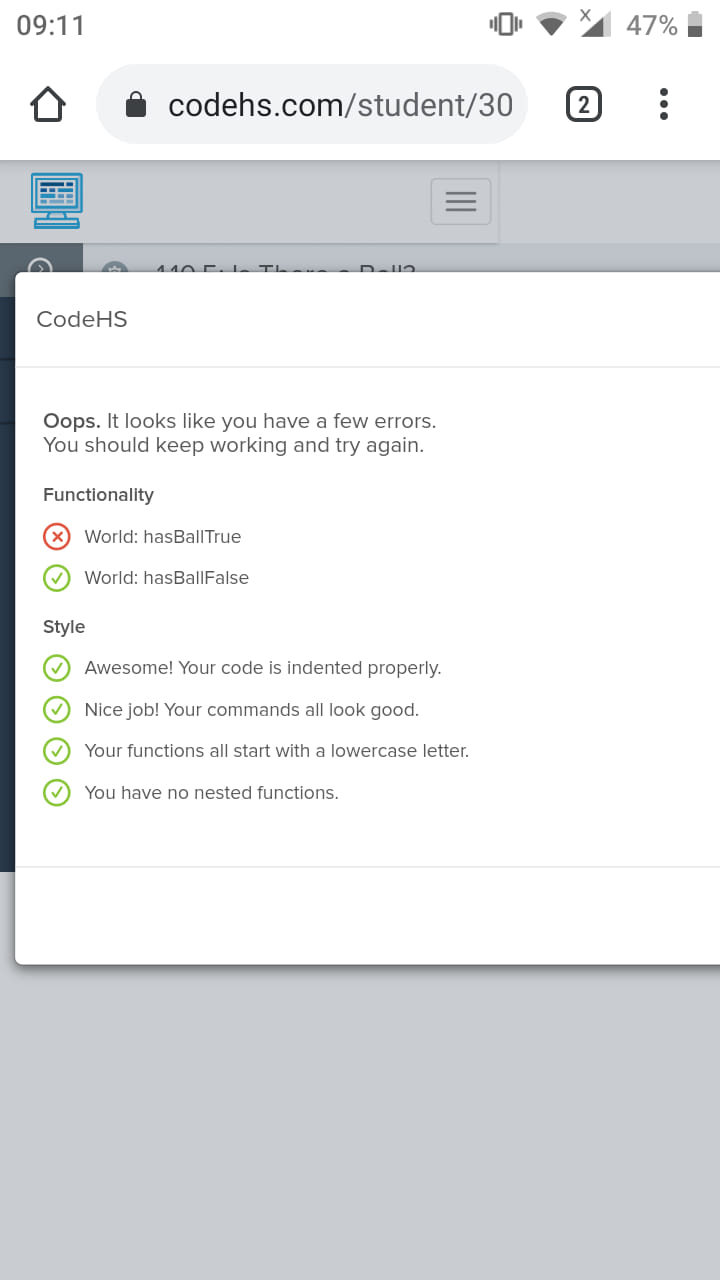Click the check icon for indented properly
The image size is (720, 1280).
tap(57, 668)
